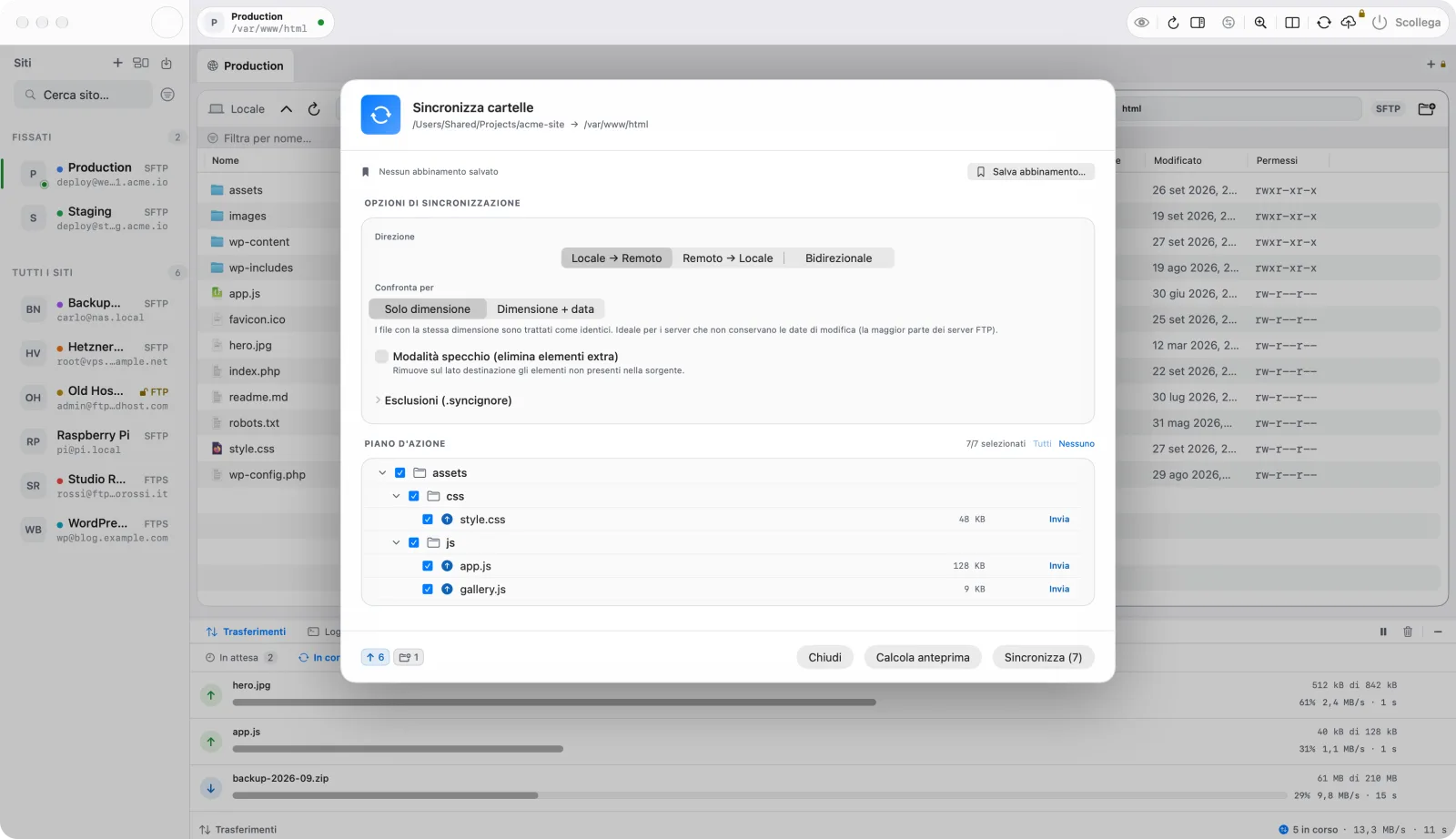
Task: Select Remoto → Locale direction
Action: pyautogui.click(x=727, y=258)
